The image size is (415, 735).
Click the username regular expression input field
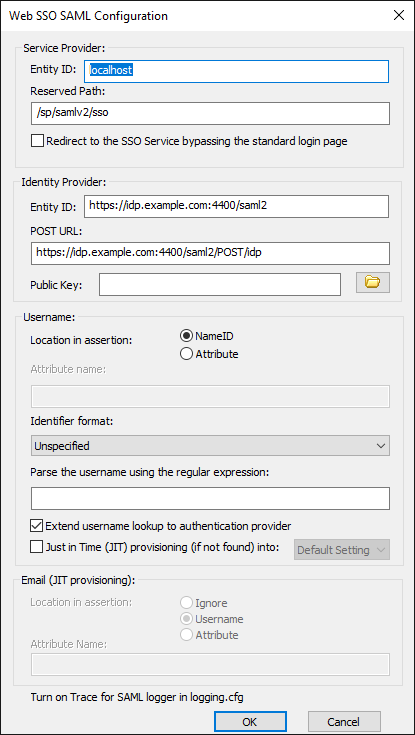[x=210, y=498]
